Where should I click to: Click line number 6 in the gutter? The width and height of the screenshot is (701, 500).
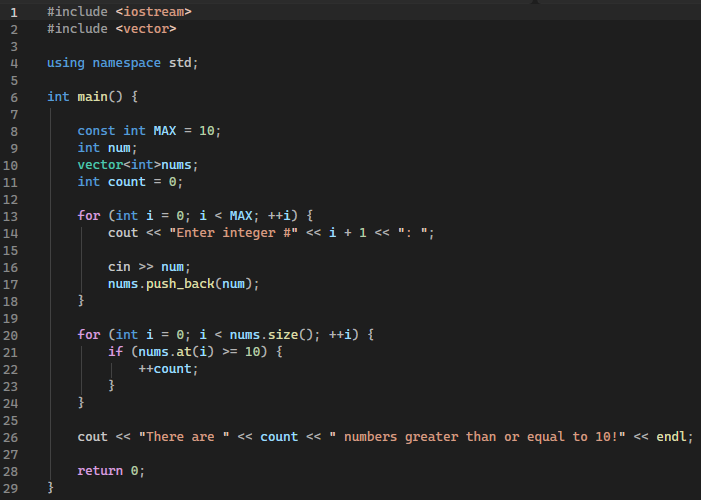point(14,97)
